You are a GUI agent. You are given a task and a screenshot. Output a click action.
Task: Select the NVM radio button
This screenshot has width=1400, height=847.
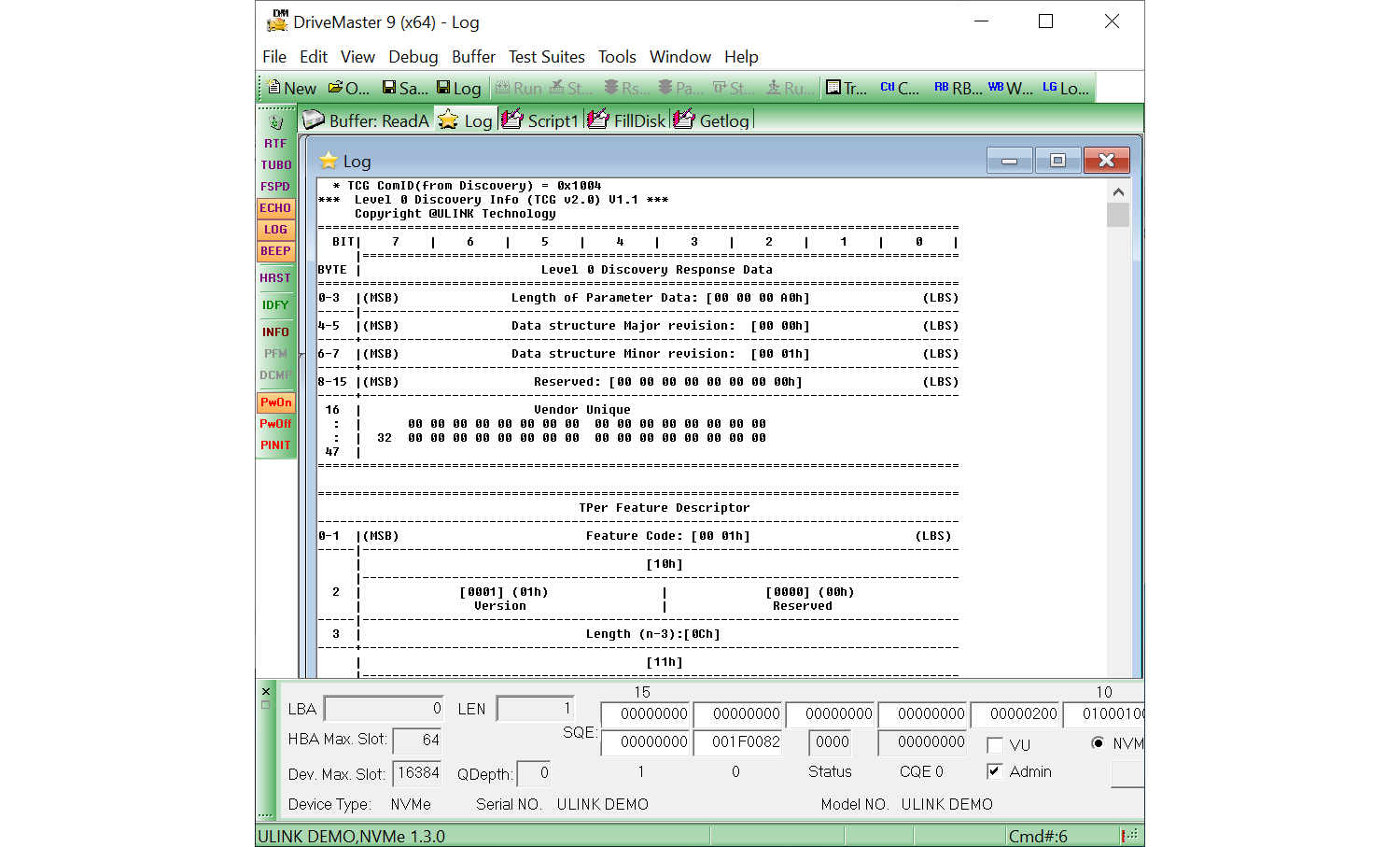[x=1098, y=743]
